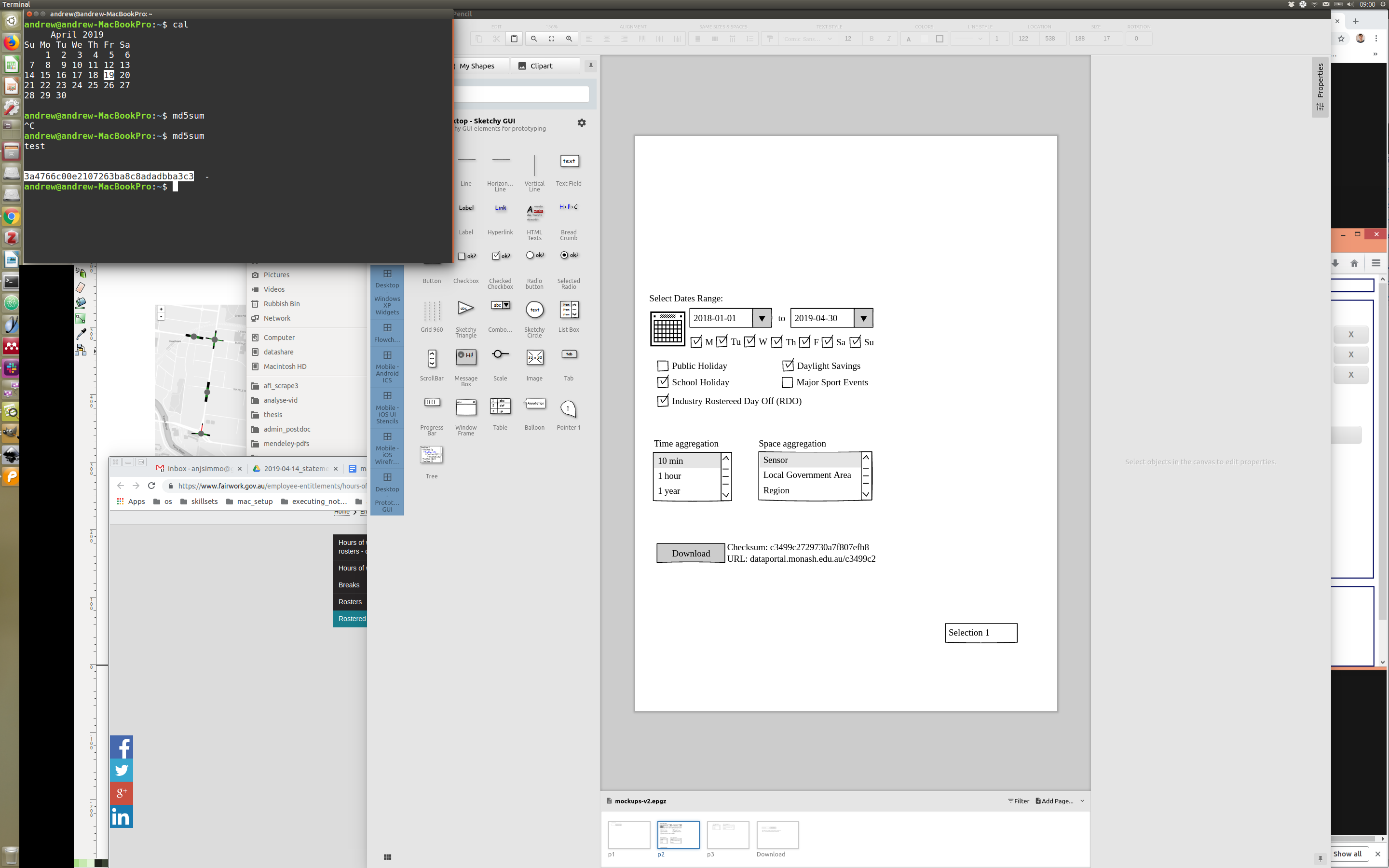Pick the Sketchy Circle stencil
Image resolution: width=1389 pixels, height=868 pixels.
[534, 310]
